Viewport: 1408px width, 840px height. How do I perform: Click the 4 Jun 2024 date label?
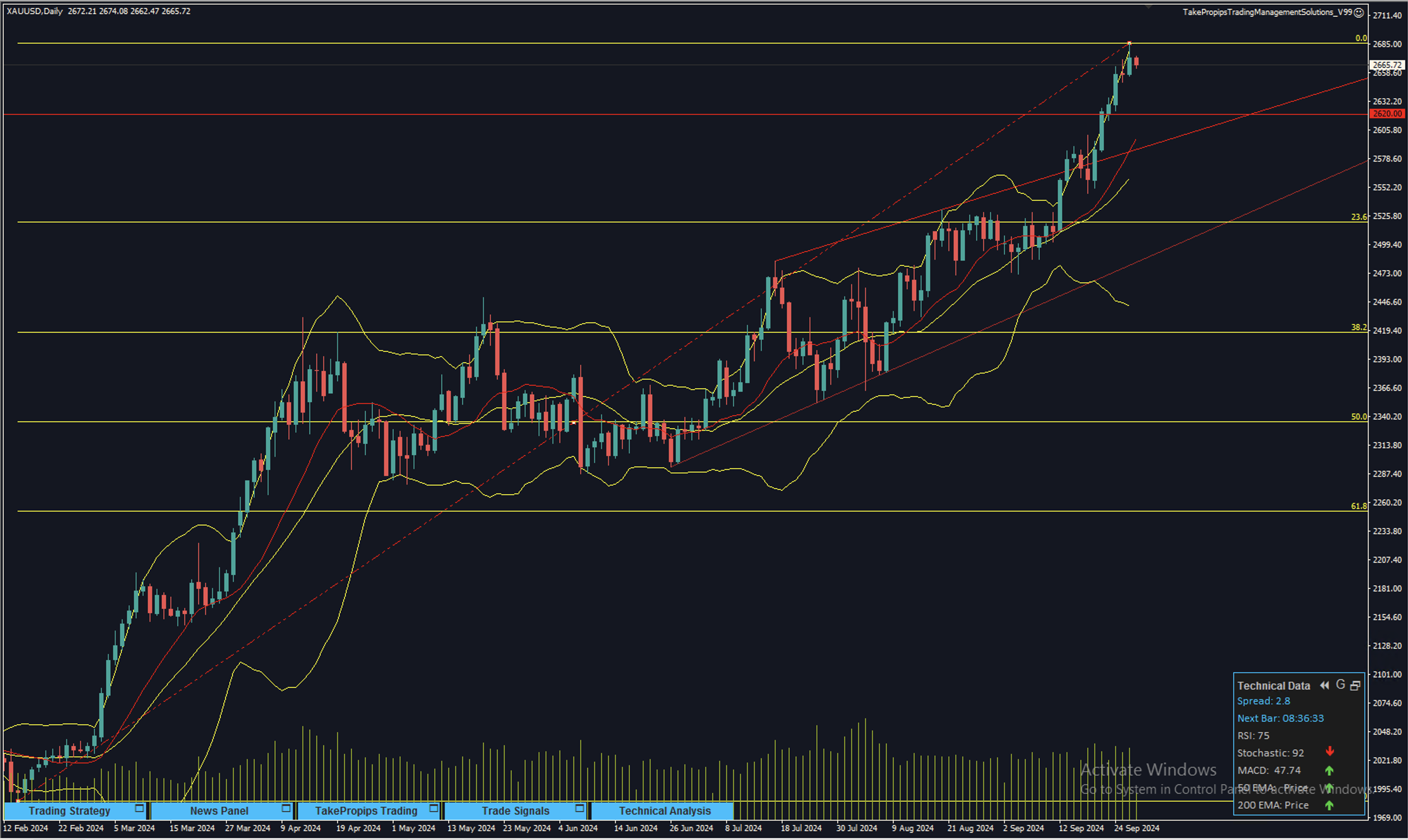point(578,829)
